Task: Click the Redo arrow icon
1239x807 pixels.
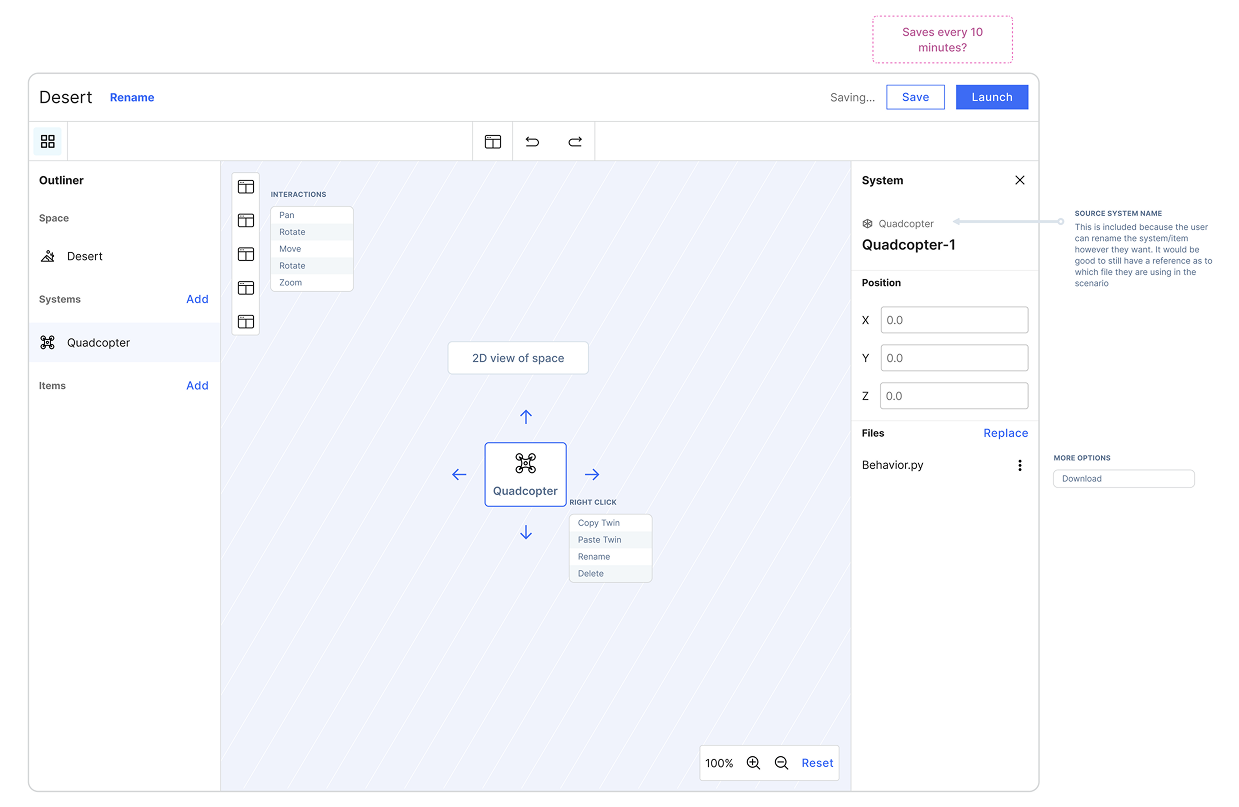Action: (574, 141)
